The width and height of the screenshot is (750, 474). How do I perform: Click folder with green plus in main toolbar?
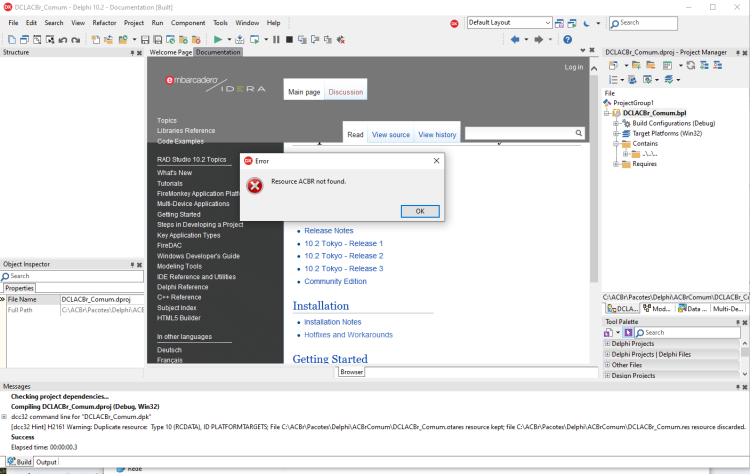[183, 40]
